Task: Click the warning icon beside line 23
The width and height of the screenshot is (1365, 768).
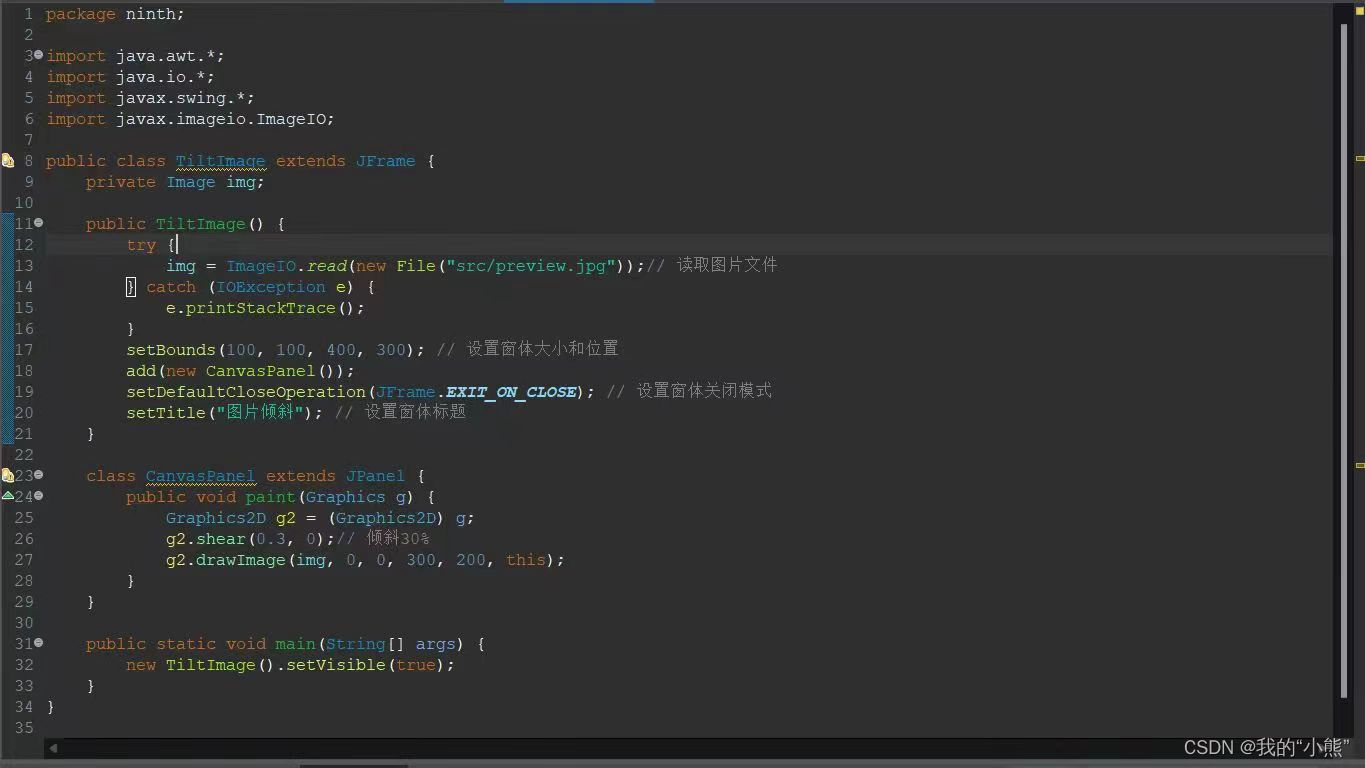Action: click(x=7, y=475)
